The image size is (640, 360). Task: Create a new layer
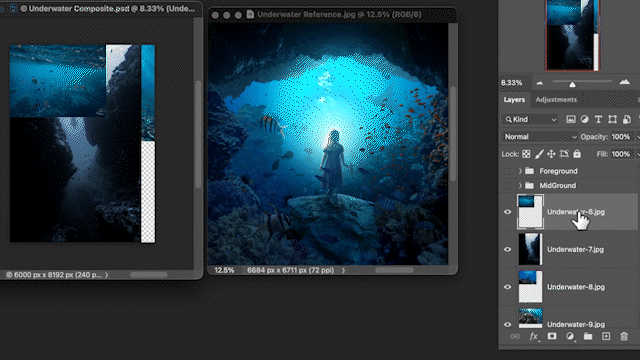pos(606,336)
